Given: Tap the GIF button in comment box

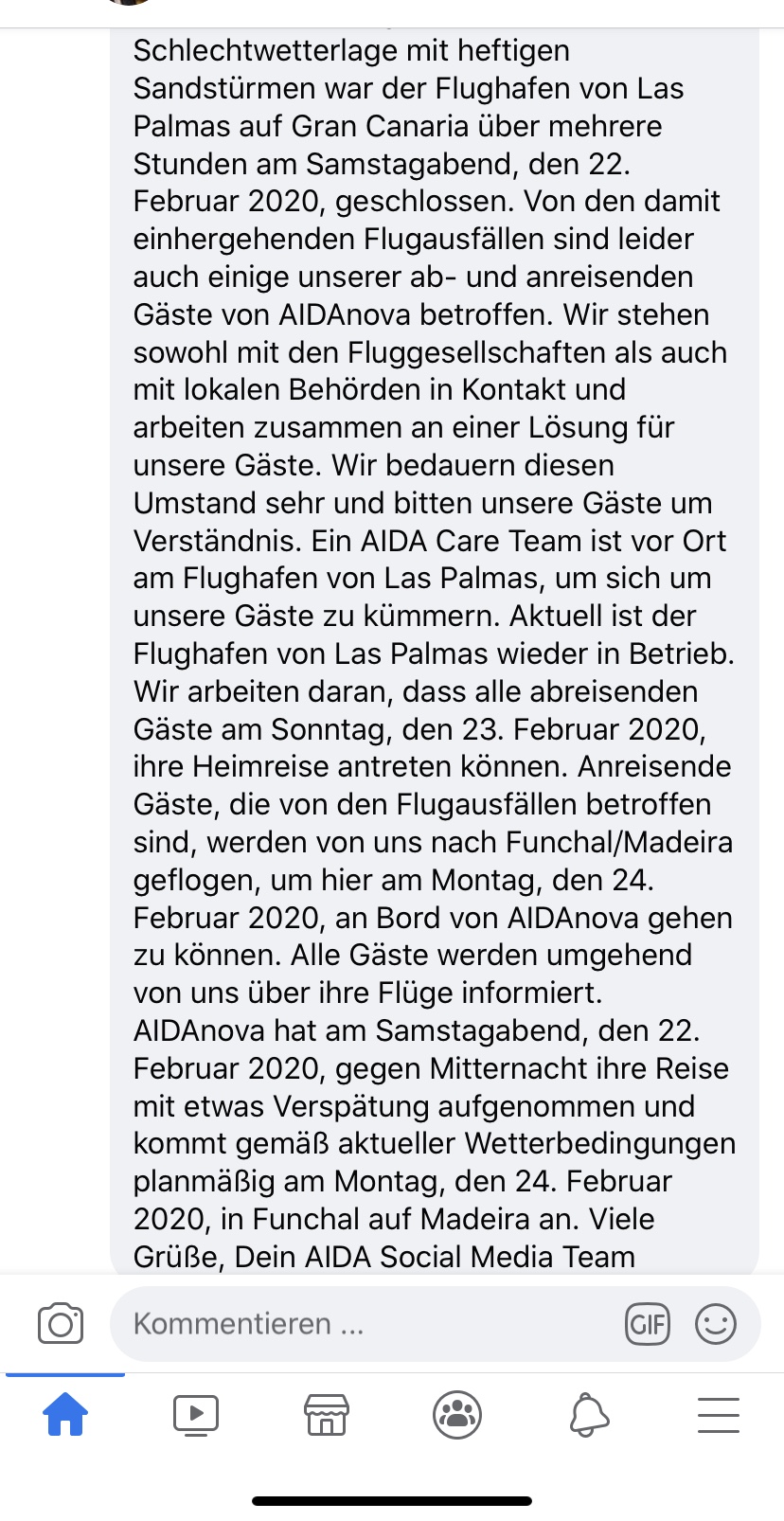Looking at the screenshot, I should click(648, 1323).
